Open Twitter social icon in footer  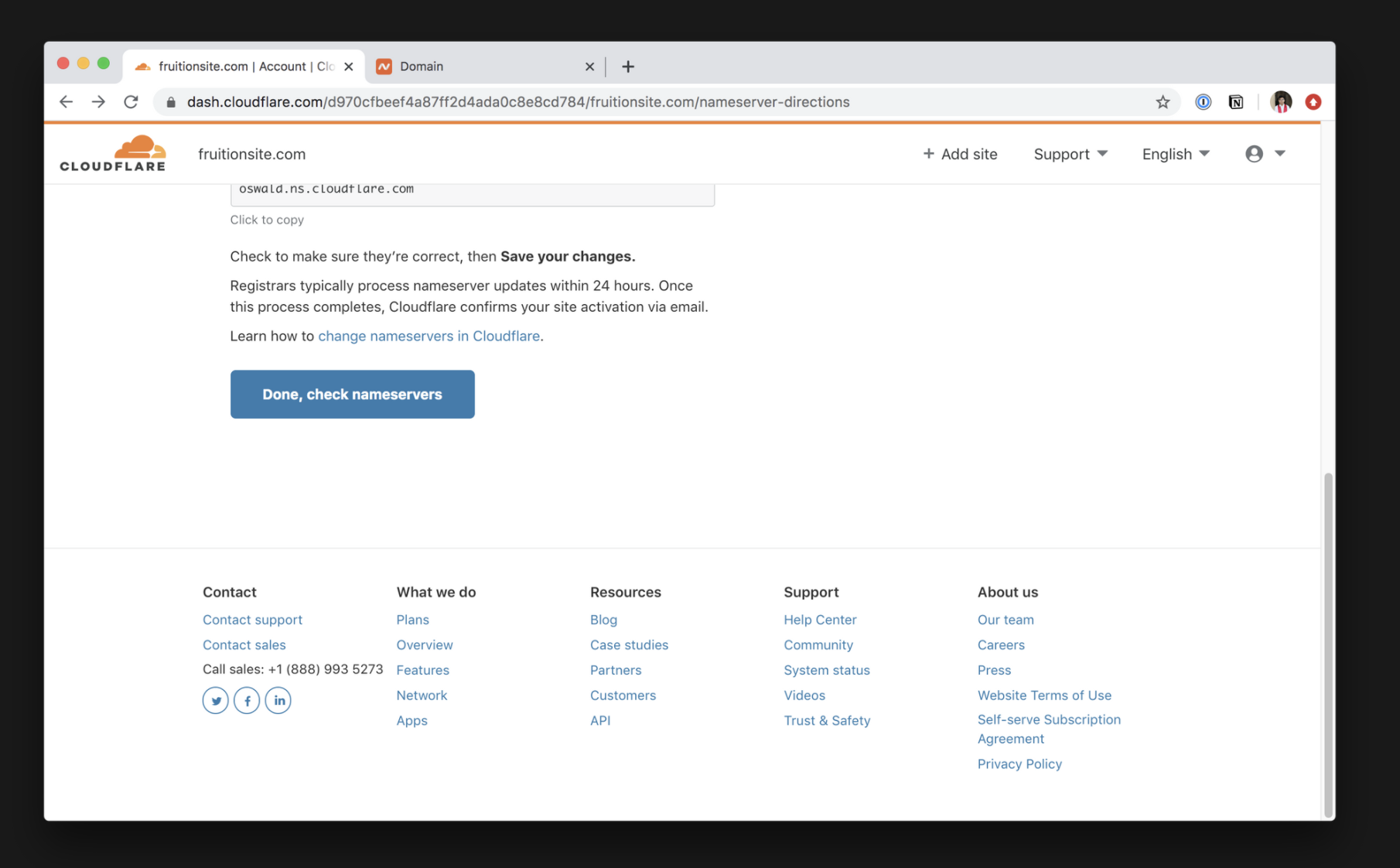click(x=215, y=701)
